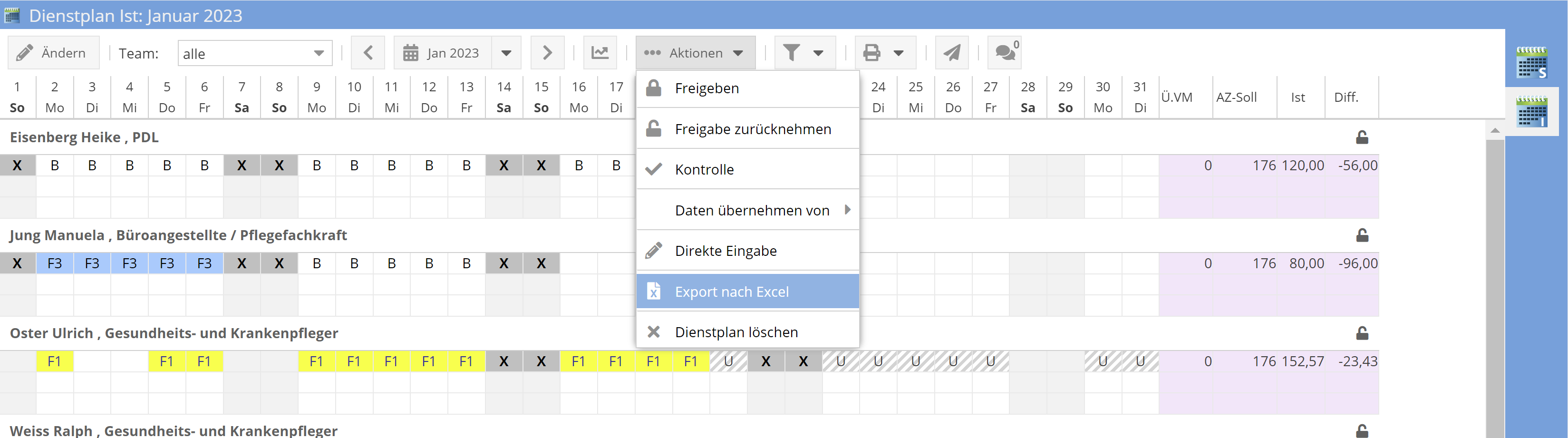Open the messages chat bubble icon

(x=1003, y=52)
